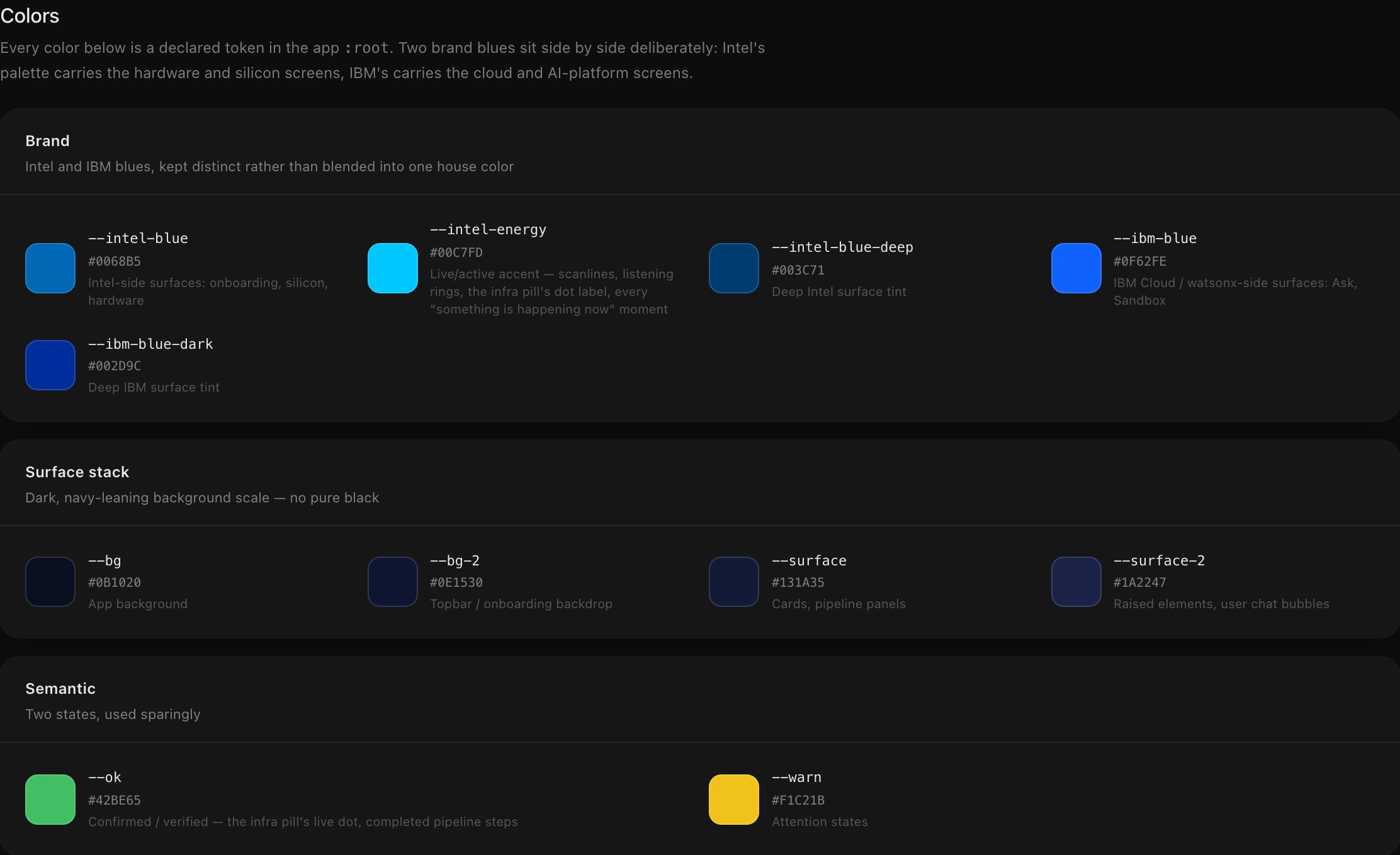Click the hex value #1A2247
Screen dimensions: 1400x855
[1140, 582]
